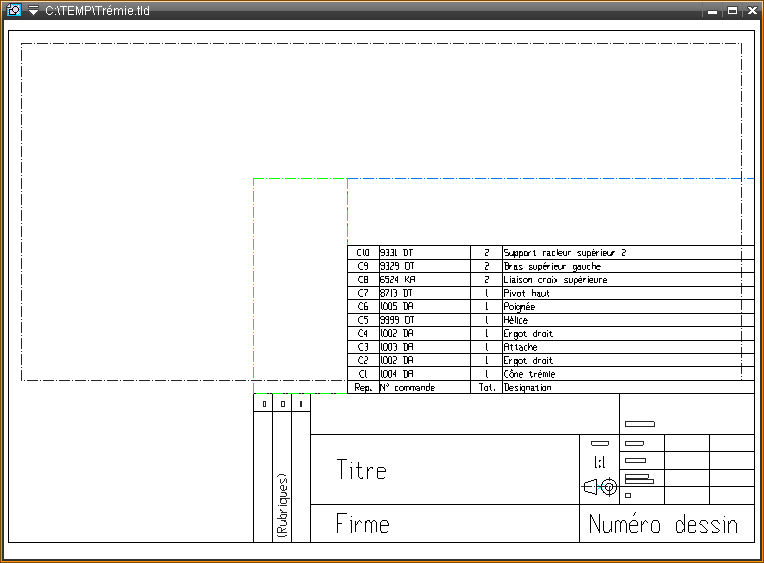
Task: Click the Numéro dessin field
Action: 663,524
